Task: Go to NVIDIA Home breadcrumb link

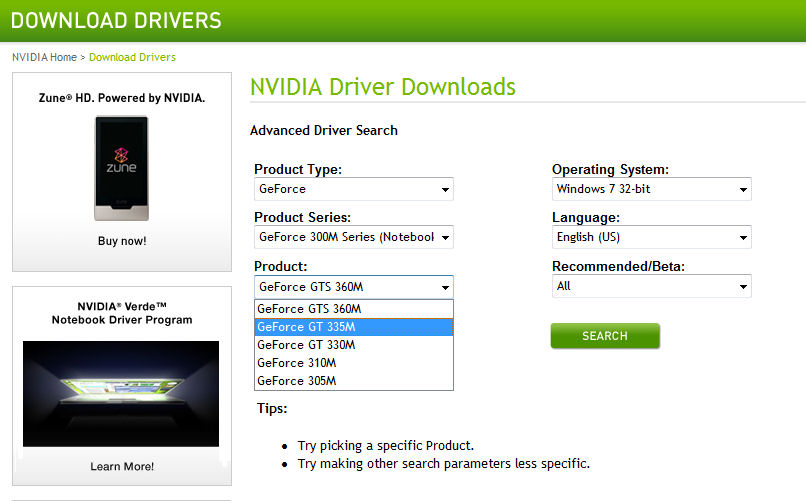Action: click(44, 57)
